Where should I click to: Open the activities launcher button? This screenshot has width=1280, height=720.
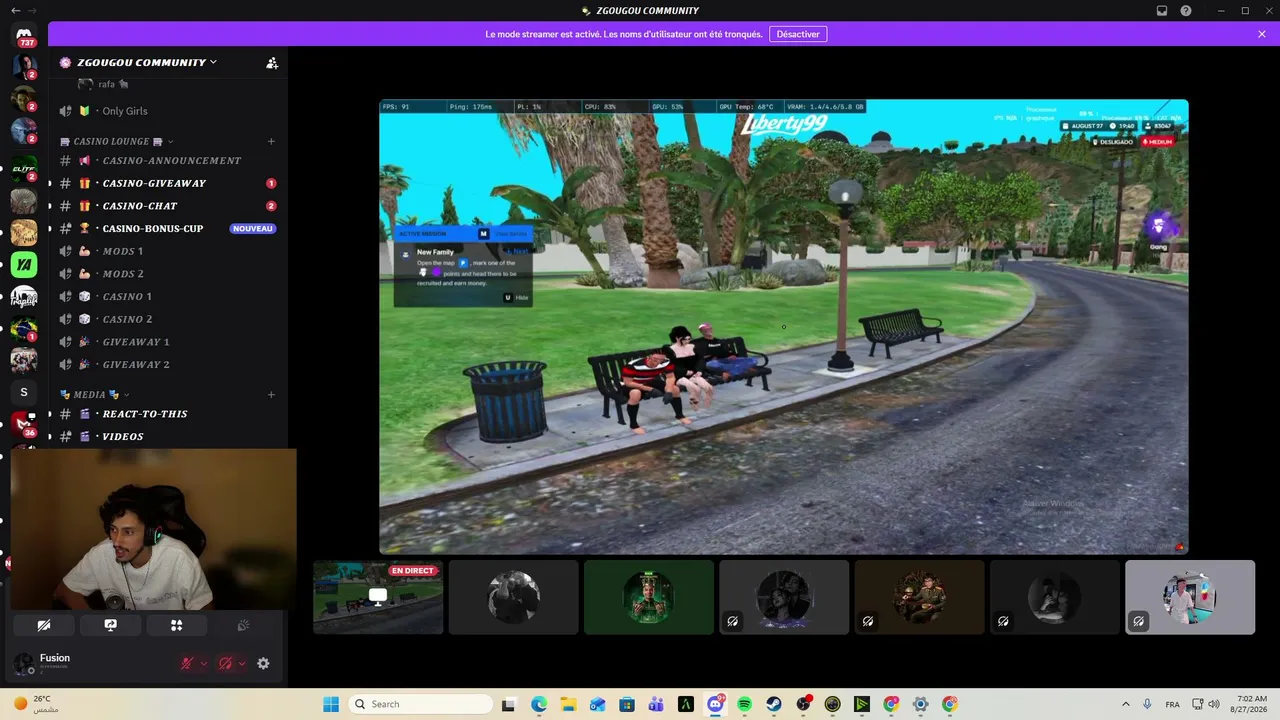pyautogui.click(x=176, y=625)
